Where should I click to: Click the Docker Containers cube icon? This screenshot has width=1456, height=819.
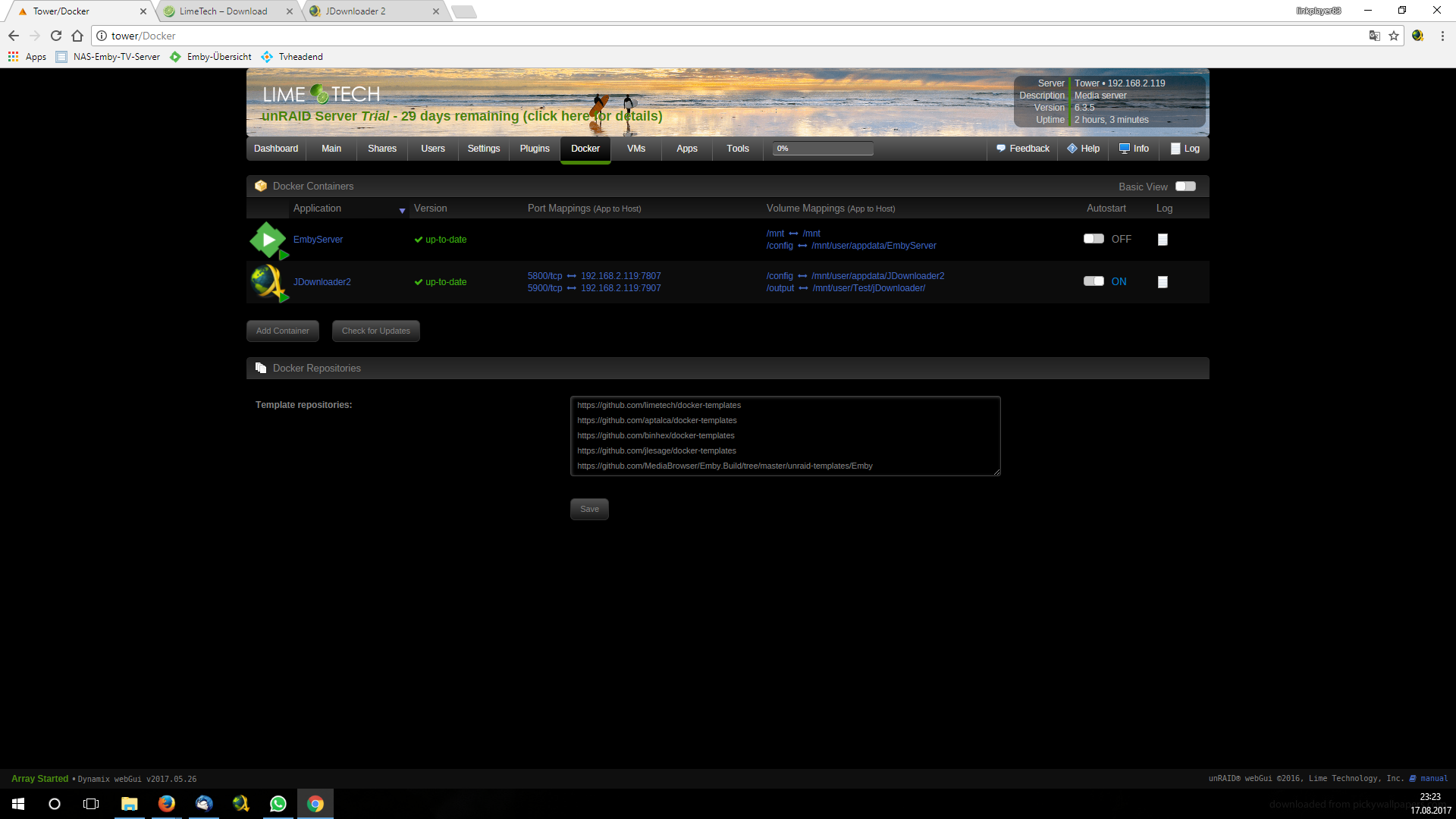click(x=261, y=186)
